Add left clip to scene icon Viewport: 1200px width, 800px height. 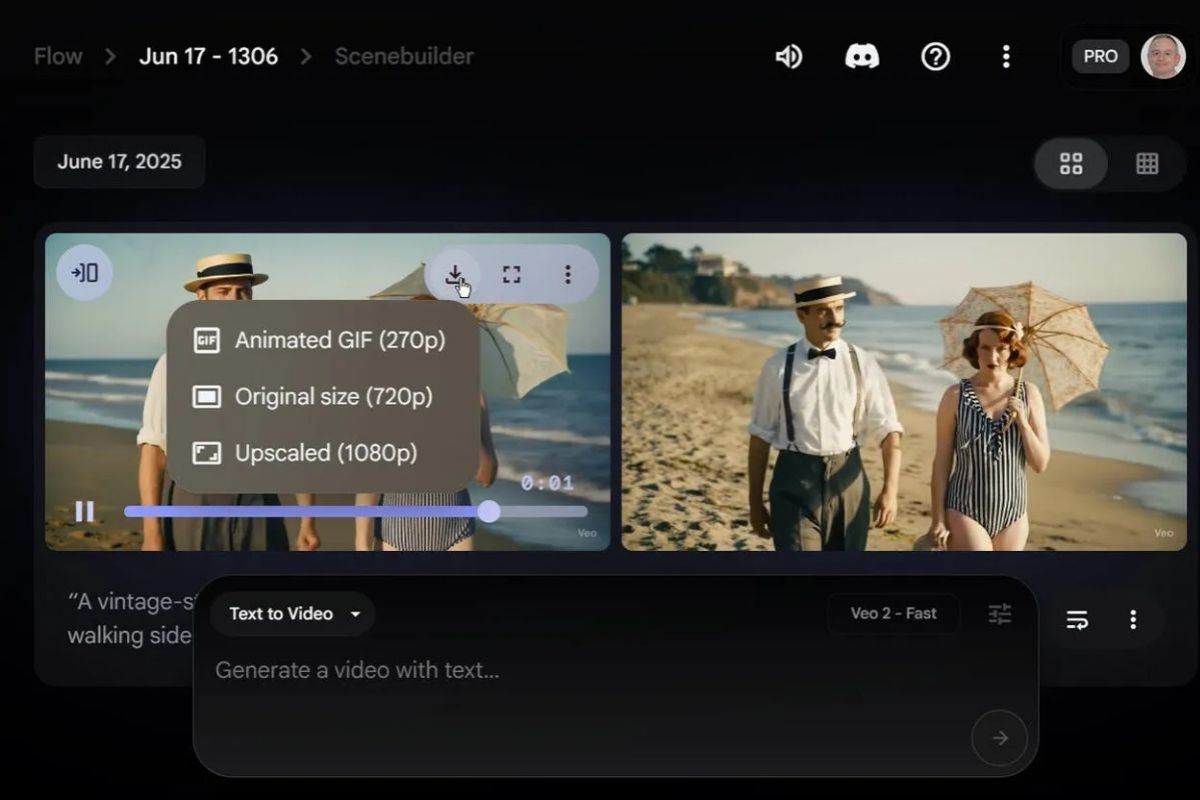(85, 272)
